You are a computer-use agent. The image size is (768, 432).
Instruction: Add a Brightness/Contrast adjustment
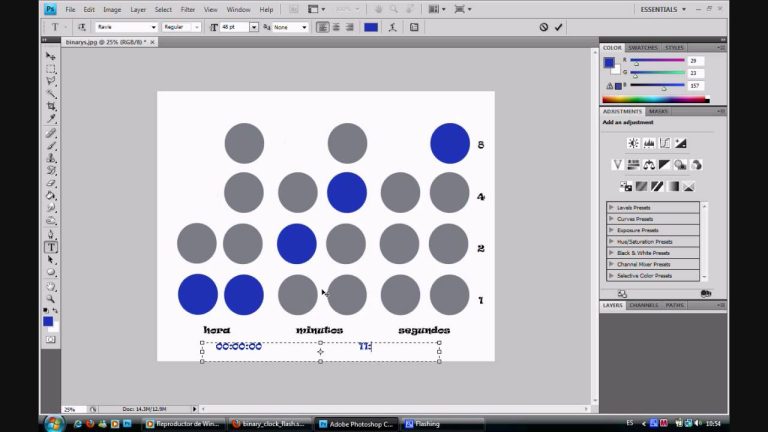coord(633,144)
